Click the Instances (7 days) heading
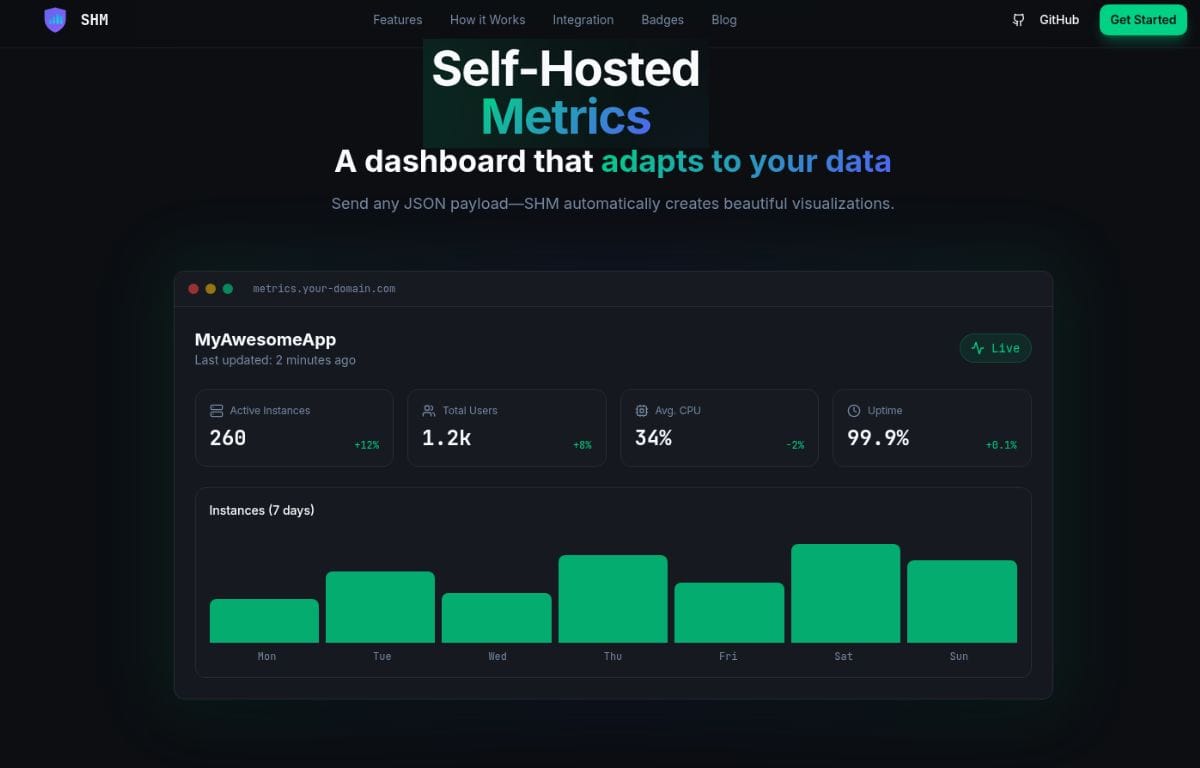 click(x=262, y=510)
